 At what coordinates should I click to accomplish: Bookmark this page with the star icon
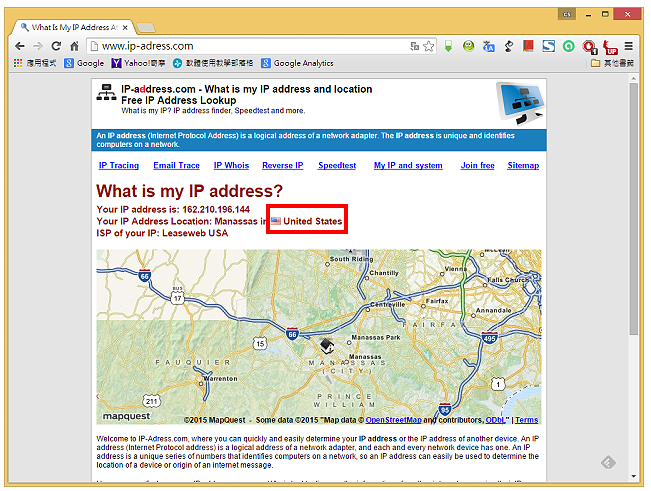[428, 46]
